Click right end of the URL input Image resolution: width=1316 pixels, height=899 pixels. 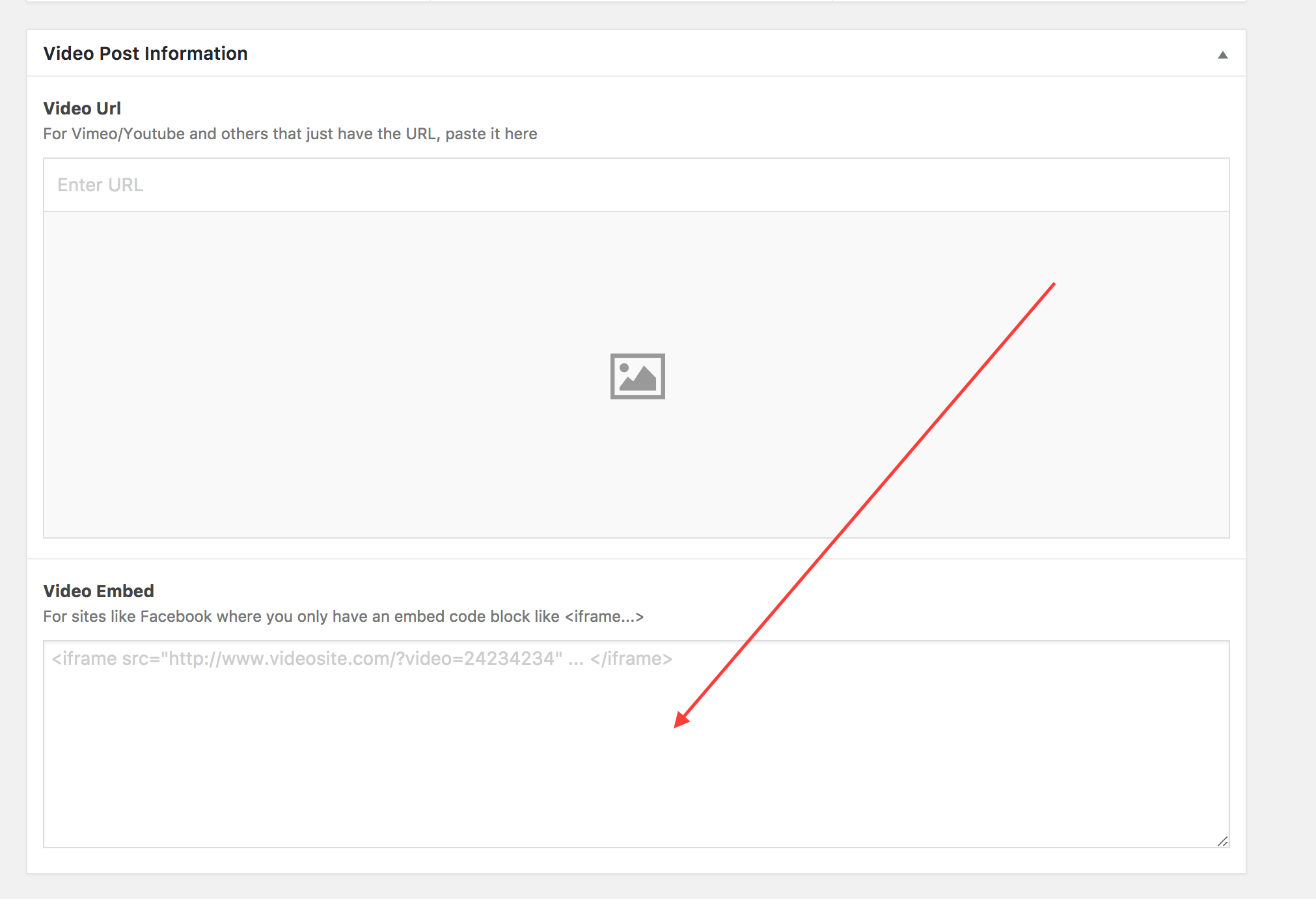pos(1172,185)
